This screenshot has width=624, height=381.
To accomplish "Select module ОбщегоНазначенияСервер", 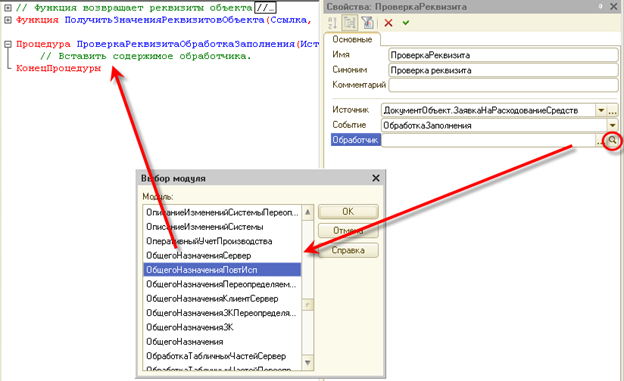I will 222,255.
